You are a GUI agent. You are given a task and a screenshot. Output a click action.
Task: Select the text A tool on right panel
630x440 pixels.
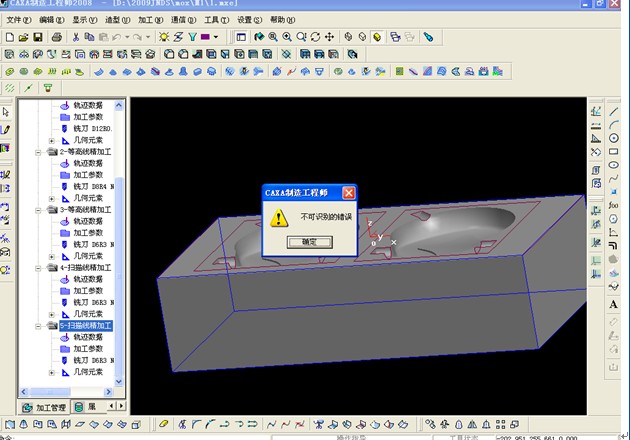614,304
